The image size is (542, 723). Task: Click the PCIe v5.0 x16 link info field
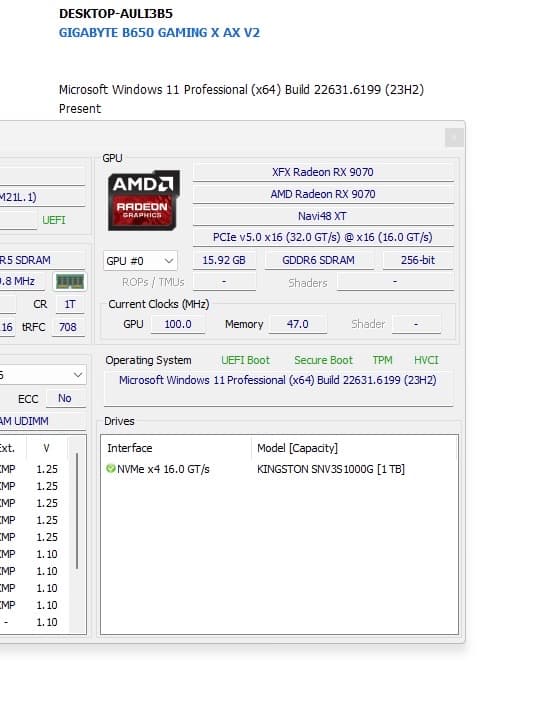pyautogui.click(x=323, y=237)
